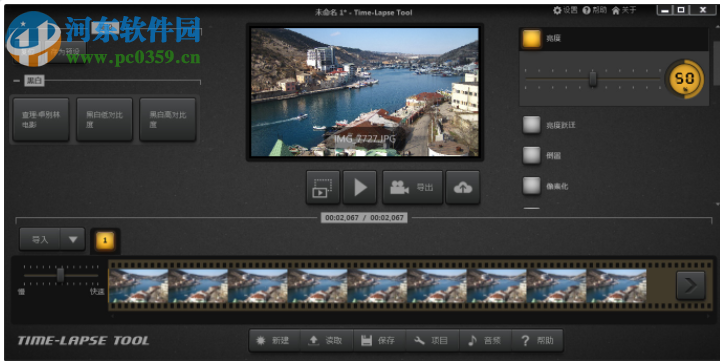Click the 快速 speed label

pos(97,292)
